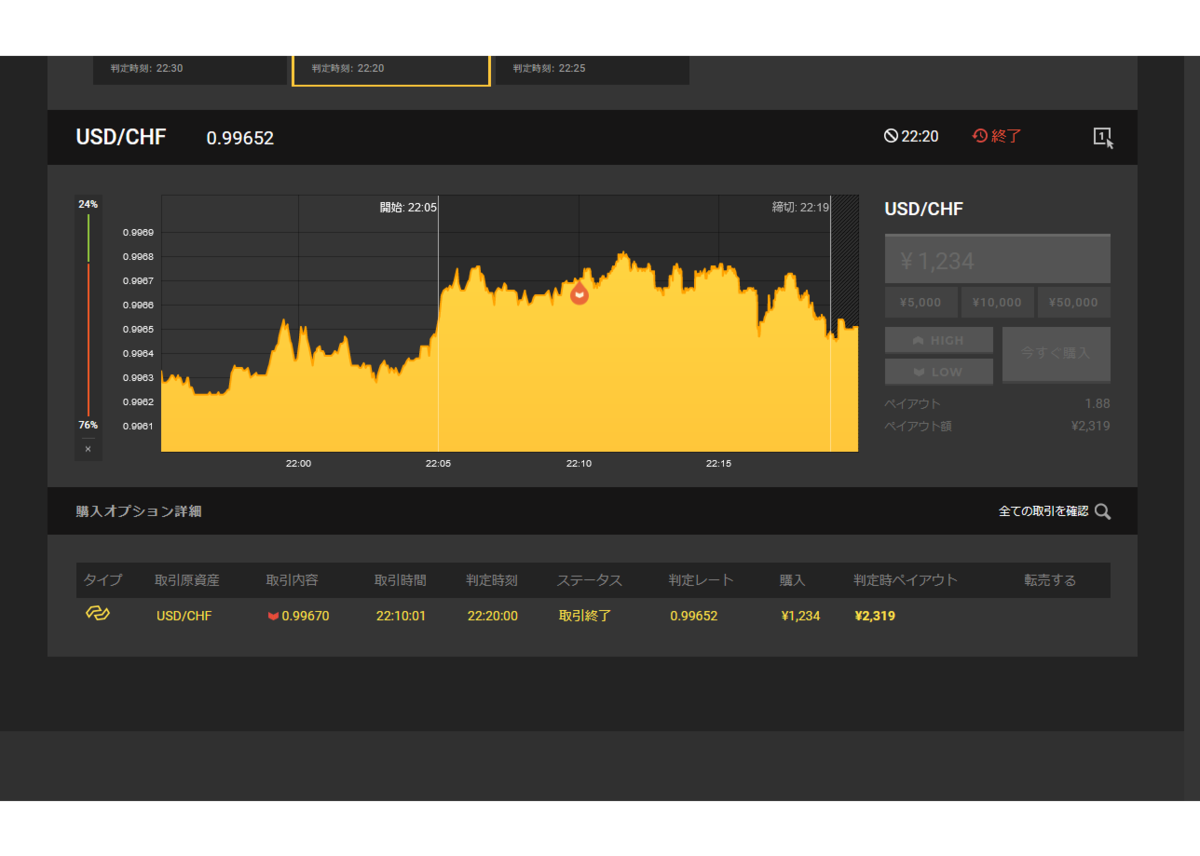
Task: Click the タイプ column header
Action: coord(103,581)
